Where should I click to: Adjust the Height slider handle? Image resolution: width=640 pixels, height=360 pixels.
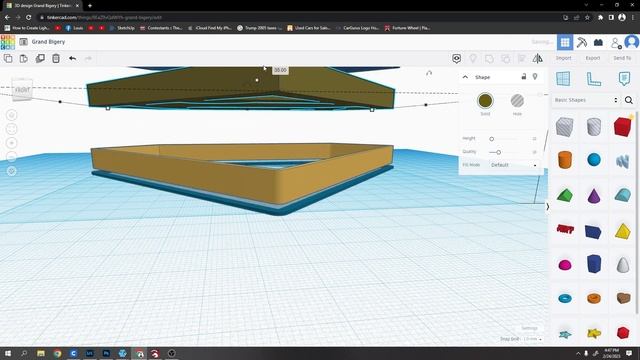click(x=491, y=139)
